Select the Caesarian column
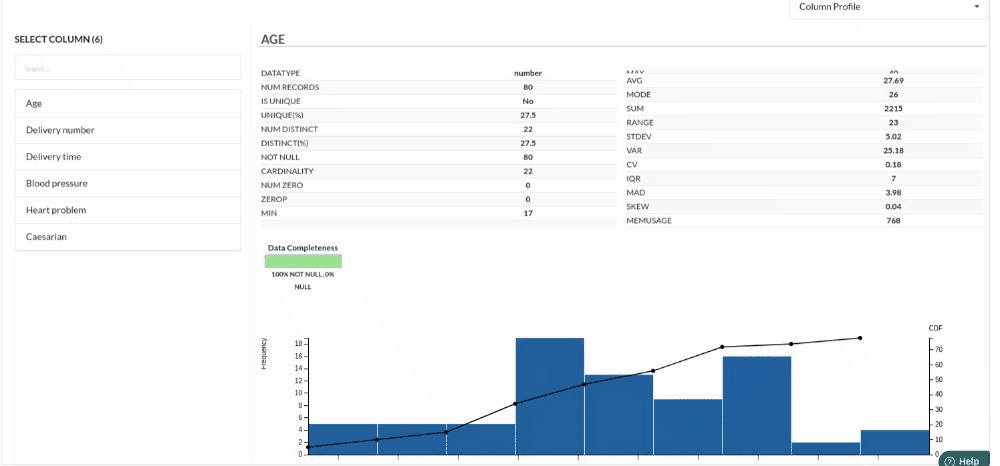The image size is (1000, 466). click(x=128, y=237)
